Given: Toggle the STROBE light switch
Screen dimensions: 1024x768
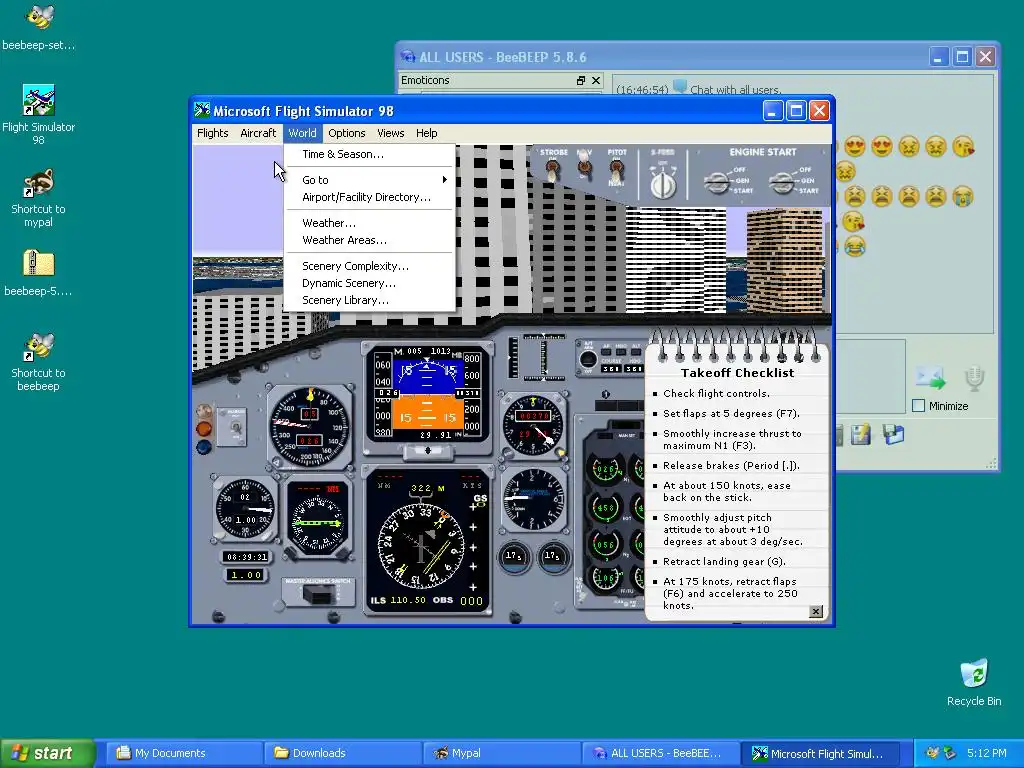Looking at the screenshot, I should tap(553, 170).
